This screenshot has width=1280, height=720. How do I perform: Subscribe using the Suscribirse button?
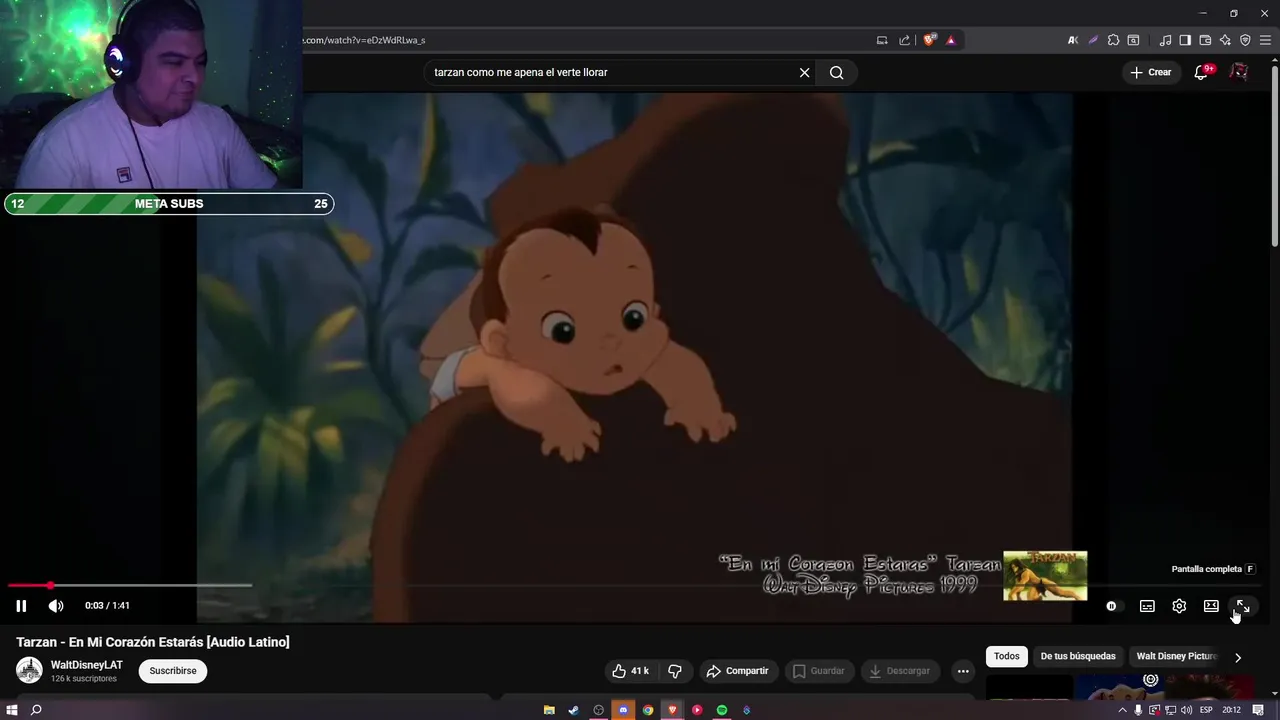tap(173, 671)
